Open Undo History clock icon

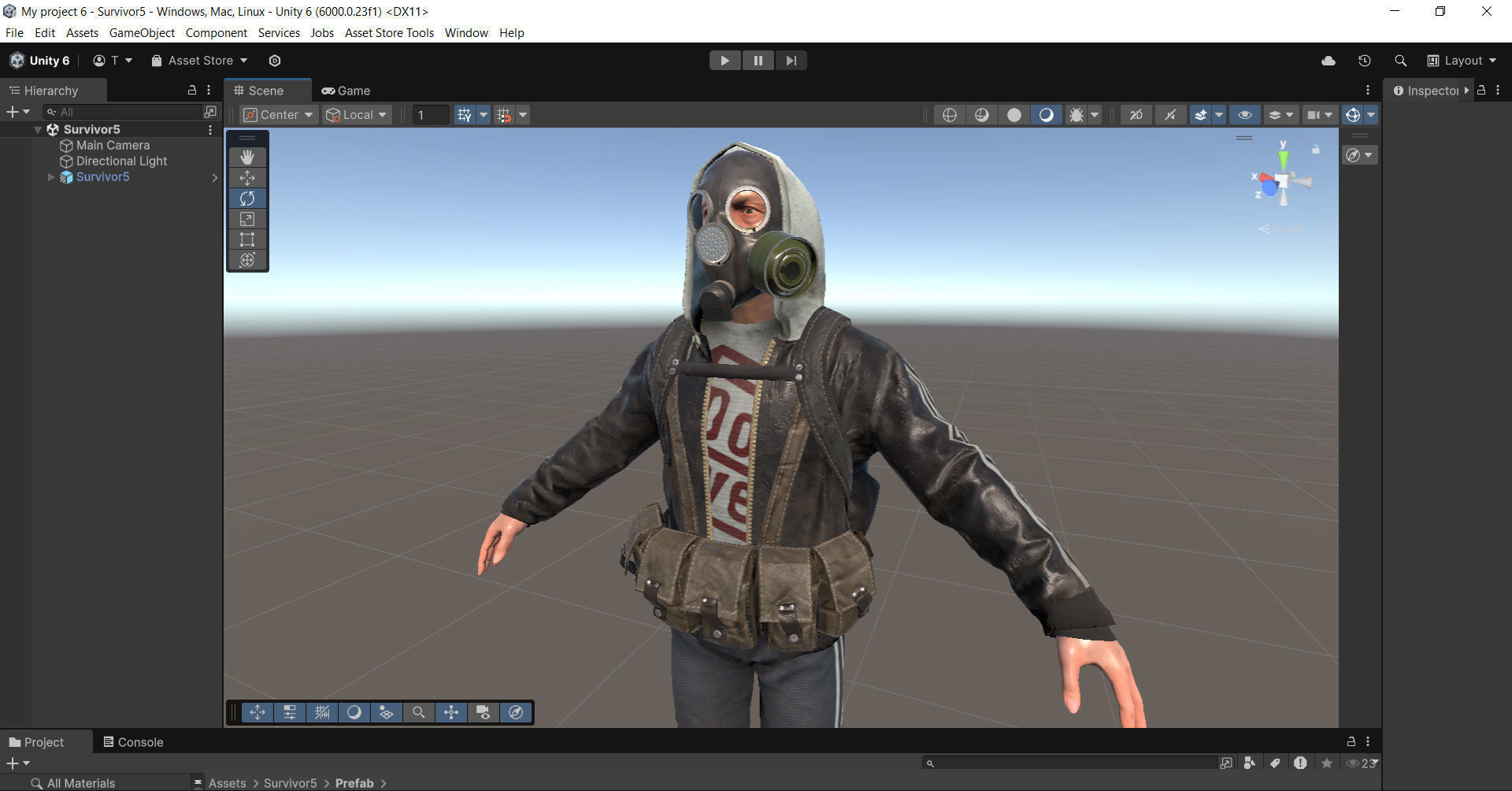(x=1365, y=61)
